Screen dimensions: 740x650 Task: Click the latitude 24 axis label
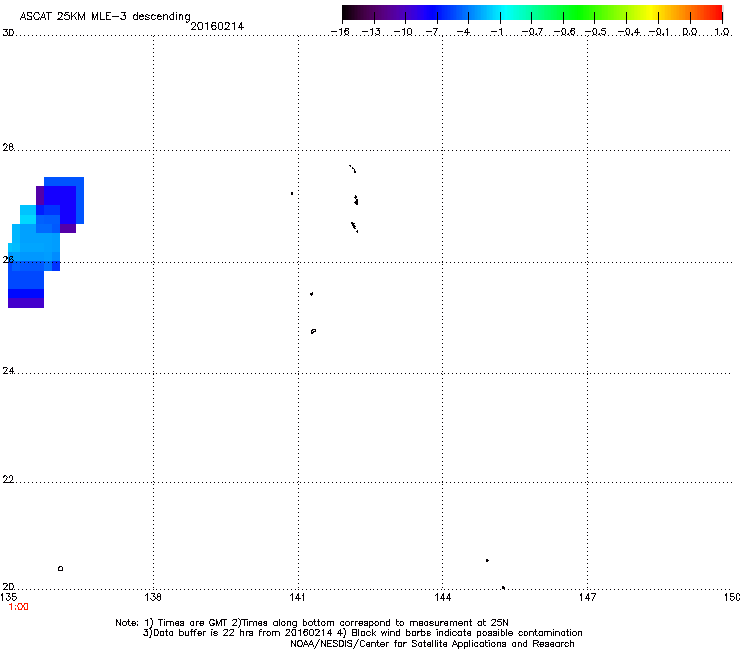pos(8,371)
